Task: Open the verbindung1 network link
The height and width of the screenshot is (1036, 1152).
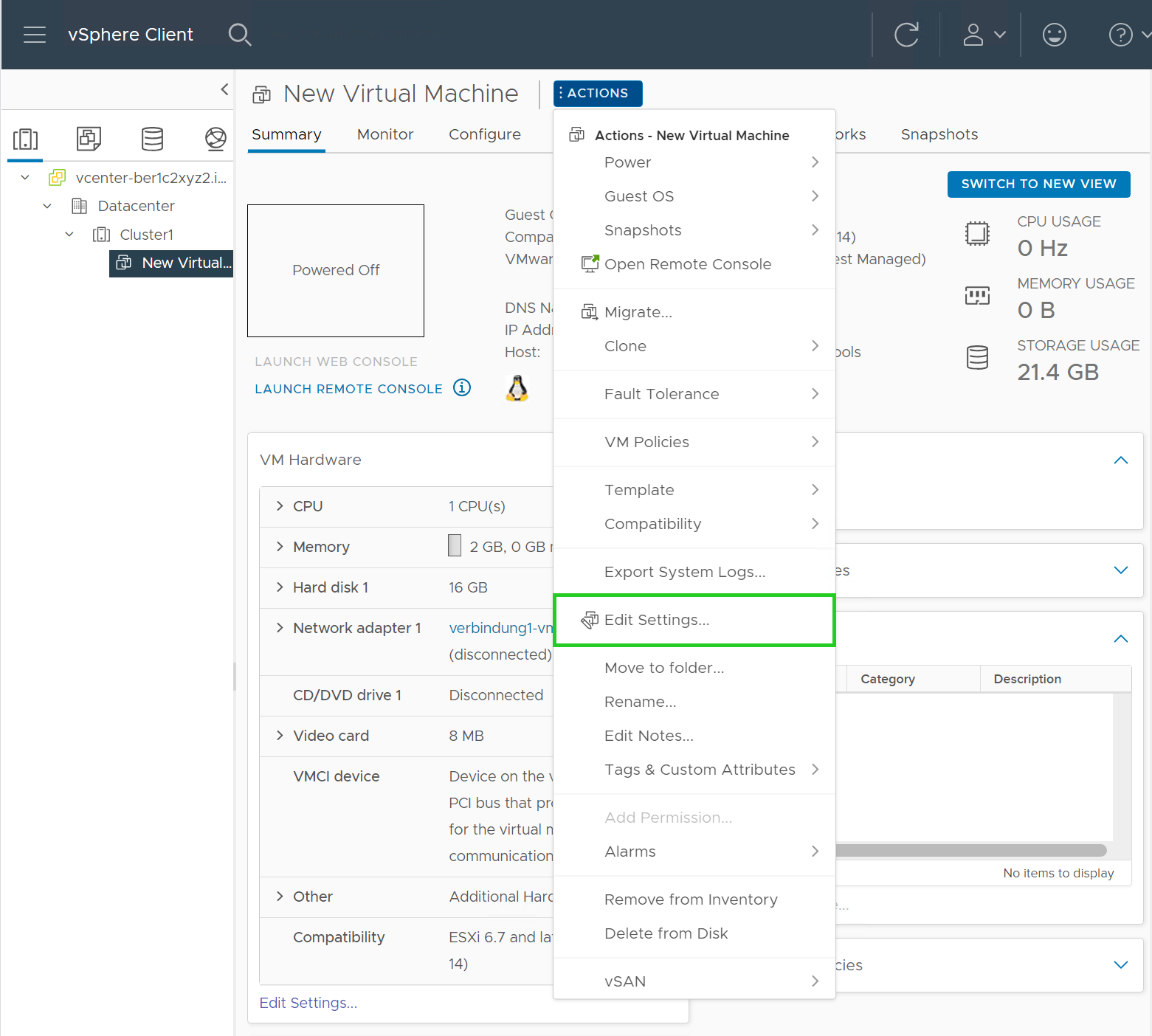Action: 501,628
